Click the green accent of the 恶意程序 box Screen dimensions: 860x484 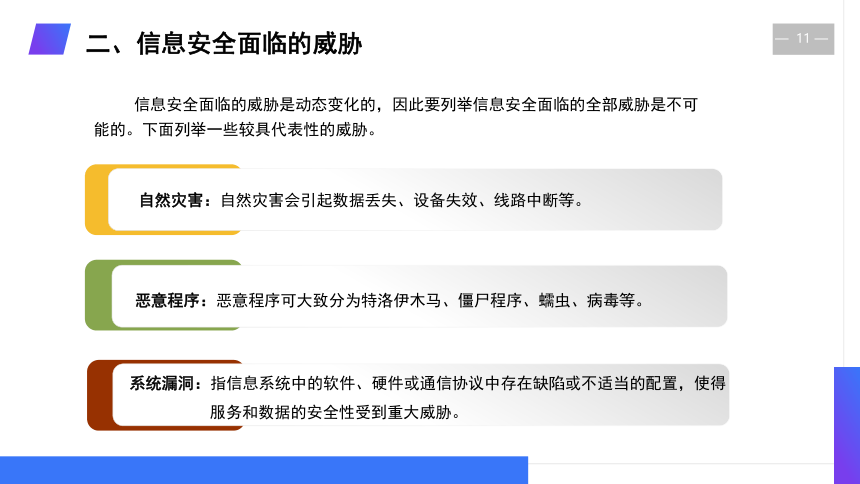pos(98,295)
